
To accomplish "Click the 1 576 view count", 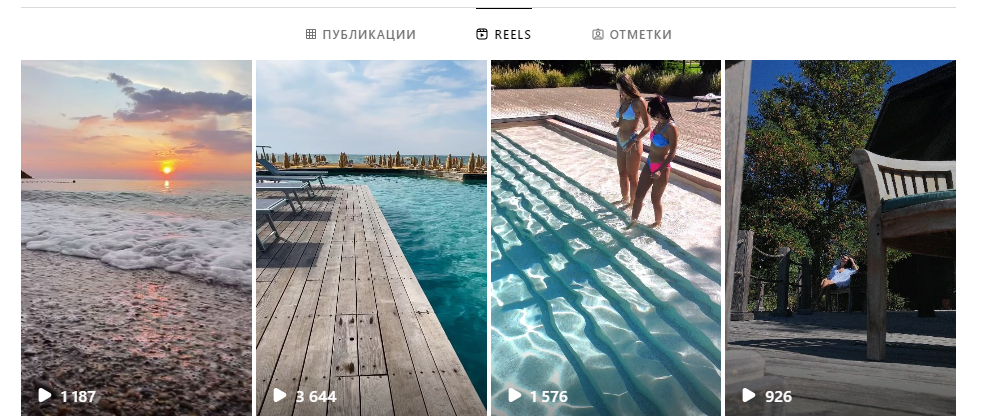I will coord(549,396).
